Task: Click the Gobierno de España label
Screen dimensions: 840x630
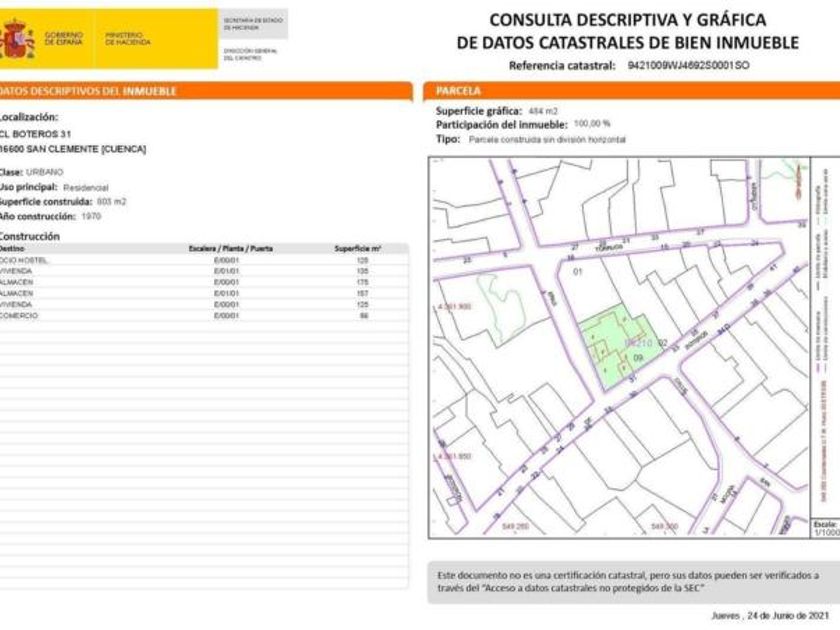Action: point(64,38)
